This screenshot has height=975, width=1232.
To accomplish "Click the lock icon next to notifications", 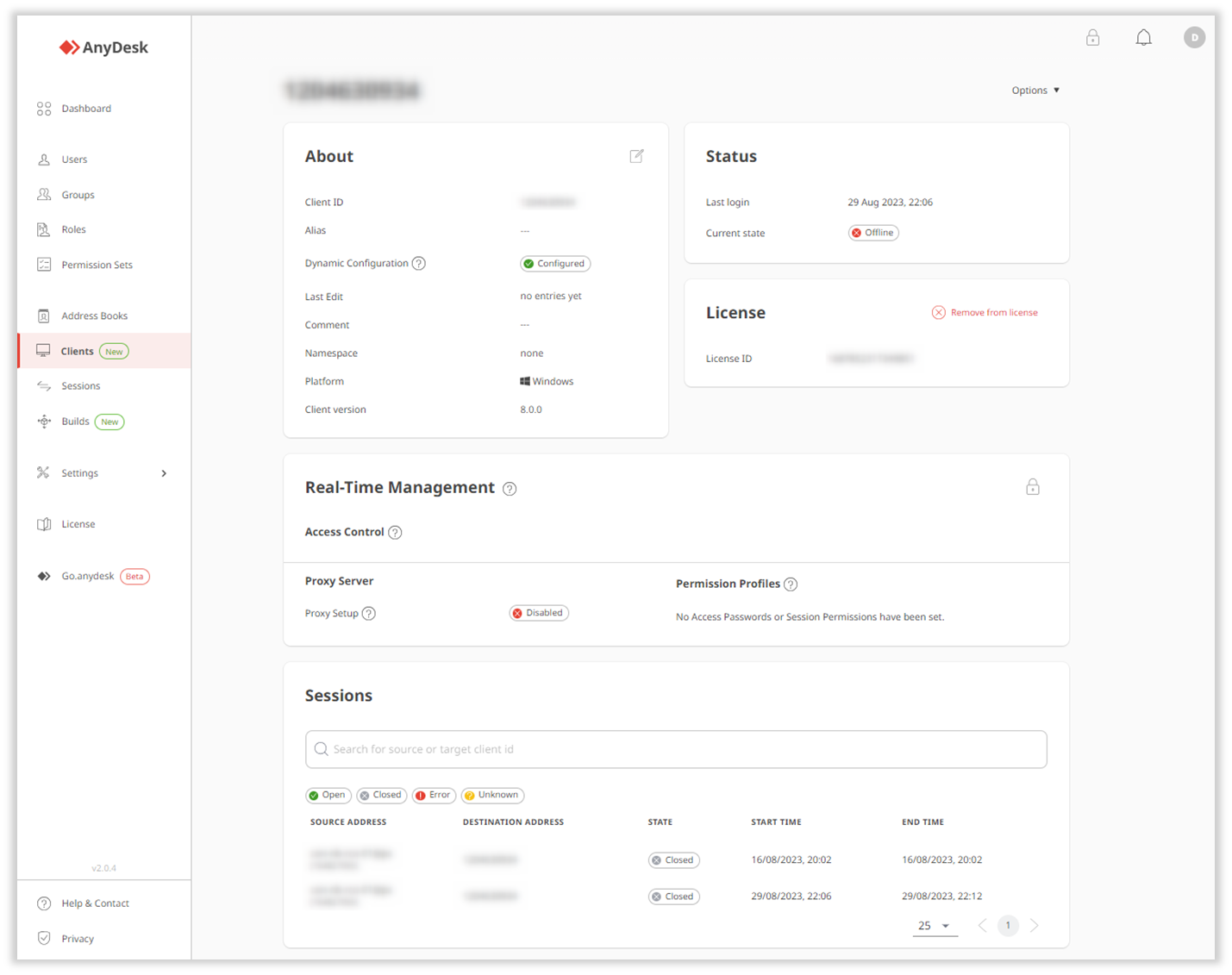I will (x=1092, y=37).
